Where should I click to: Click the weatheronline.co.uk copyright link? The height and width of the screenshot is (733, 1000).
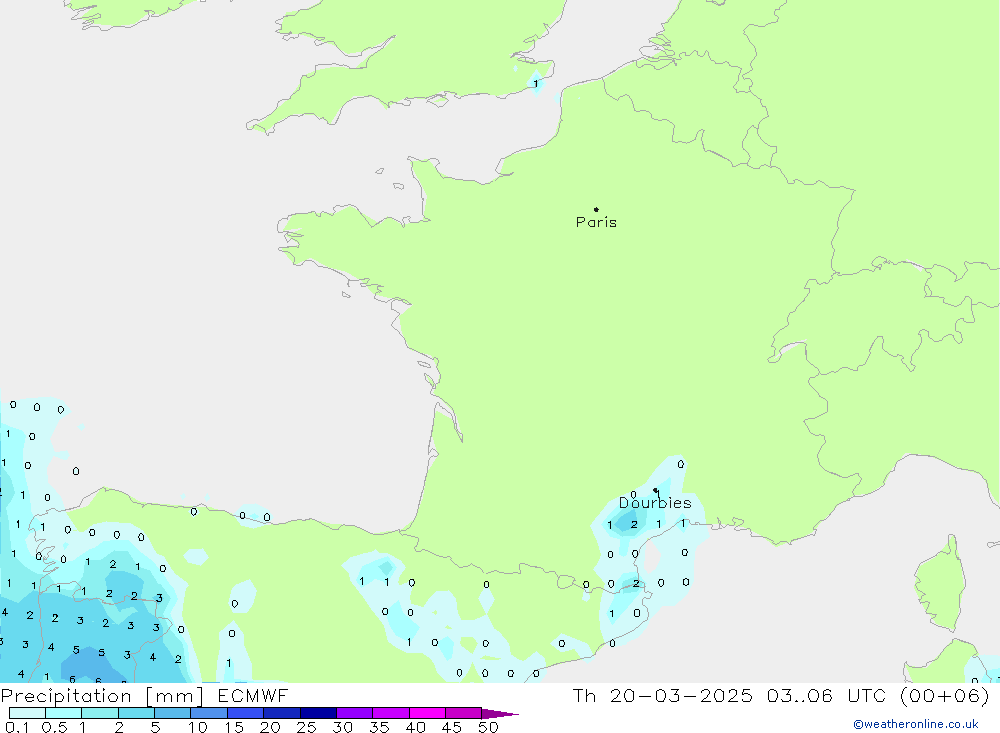(x=916, y=724)
